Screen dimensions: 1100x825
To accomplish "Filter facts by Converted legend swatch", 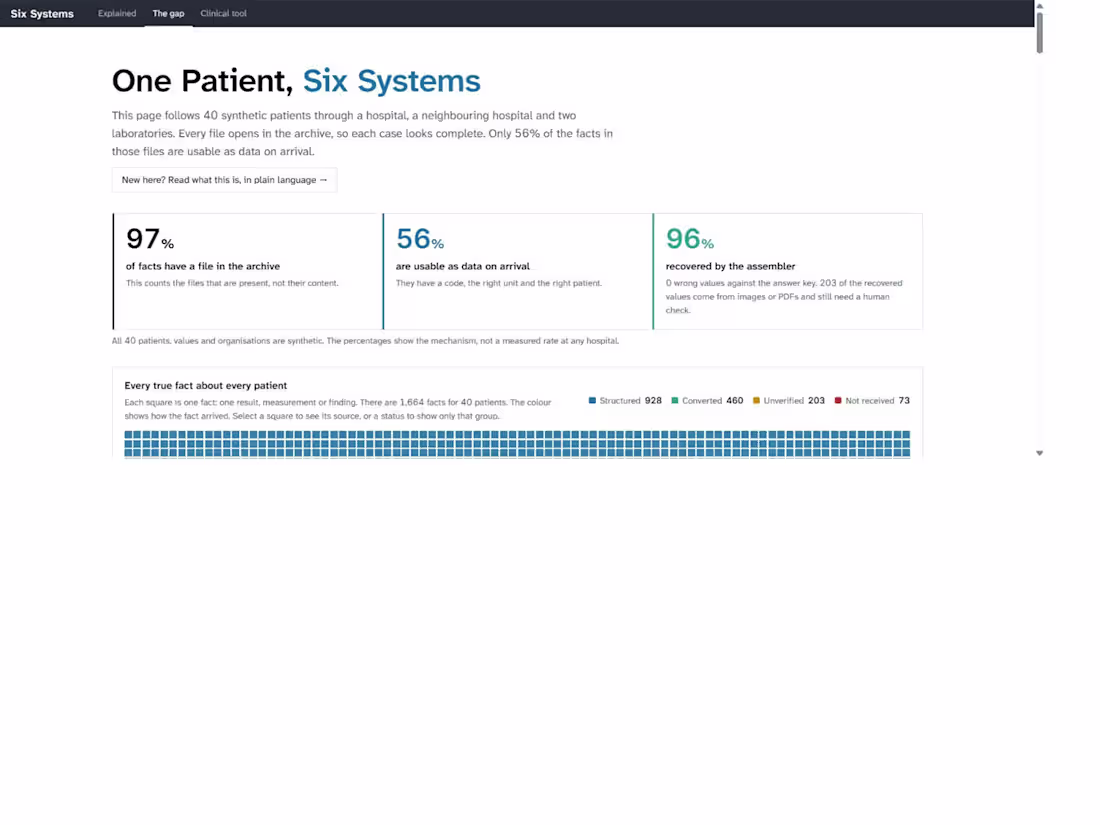I will point(675,401).
